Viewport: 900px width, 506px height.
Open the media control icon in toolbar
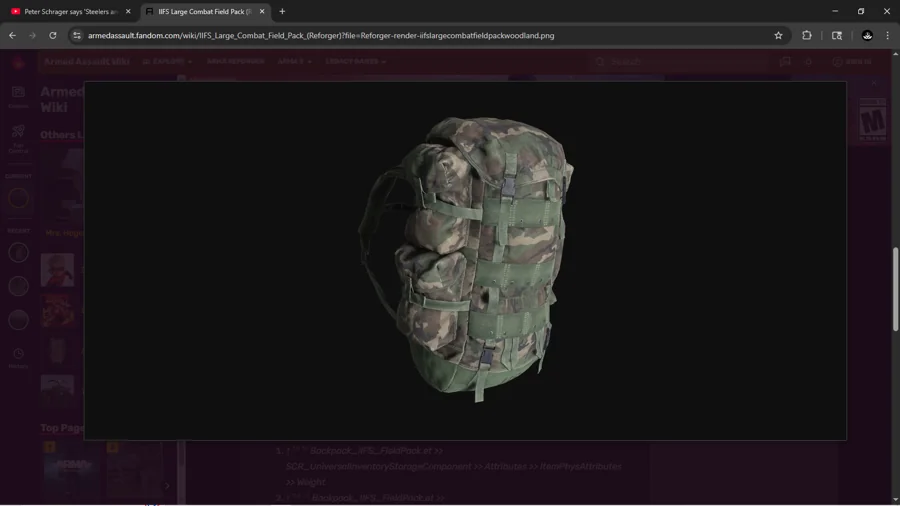click(837, 36)
